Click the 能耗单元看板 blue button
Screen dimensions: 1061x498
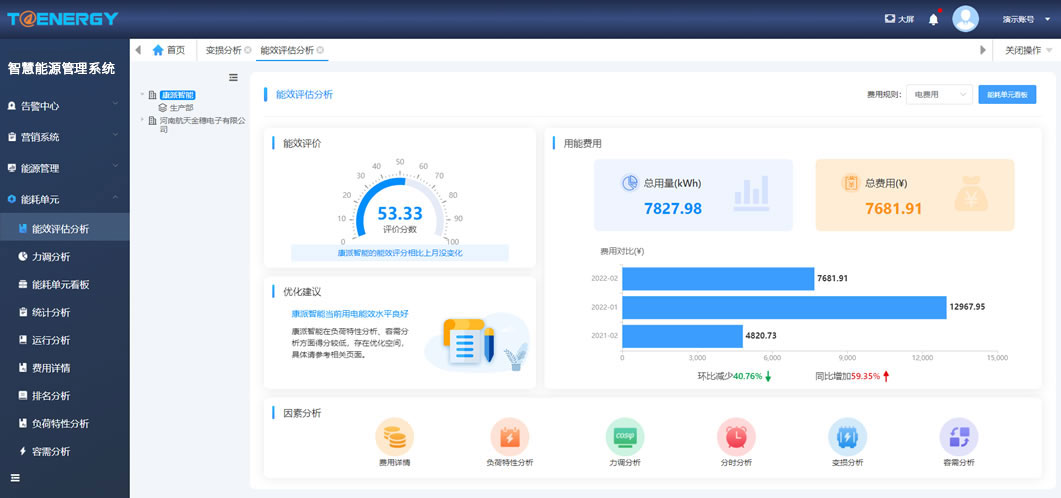click(x=1007, y=94)
